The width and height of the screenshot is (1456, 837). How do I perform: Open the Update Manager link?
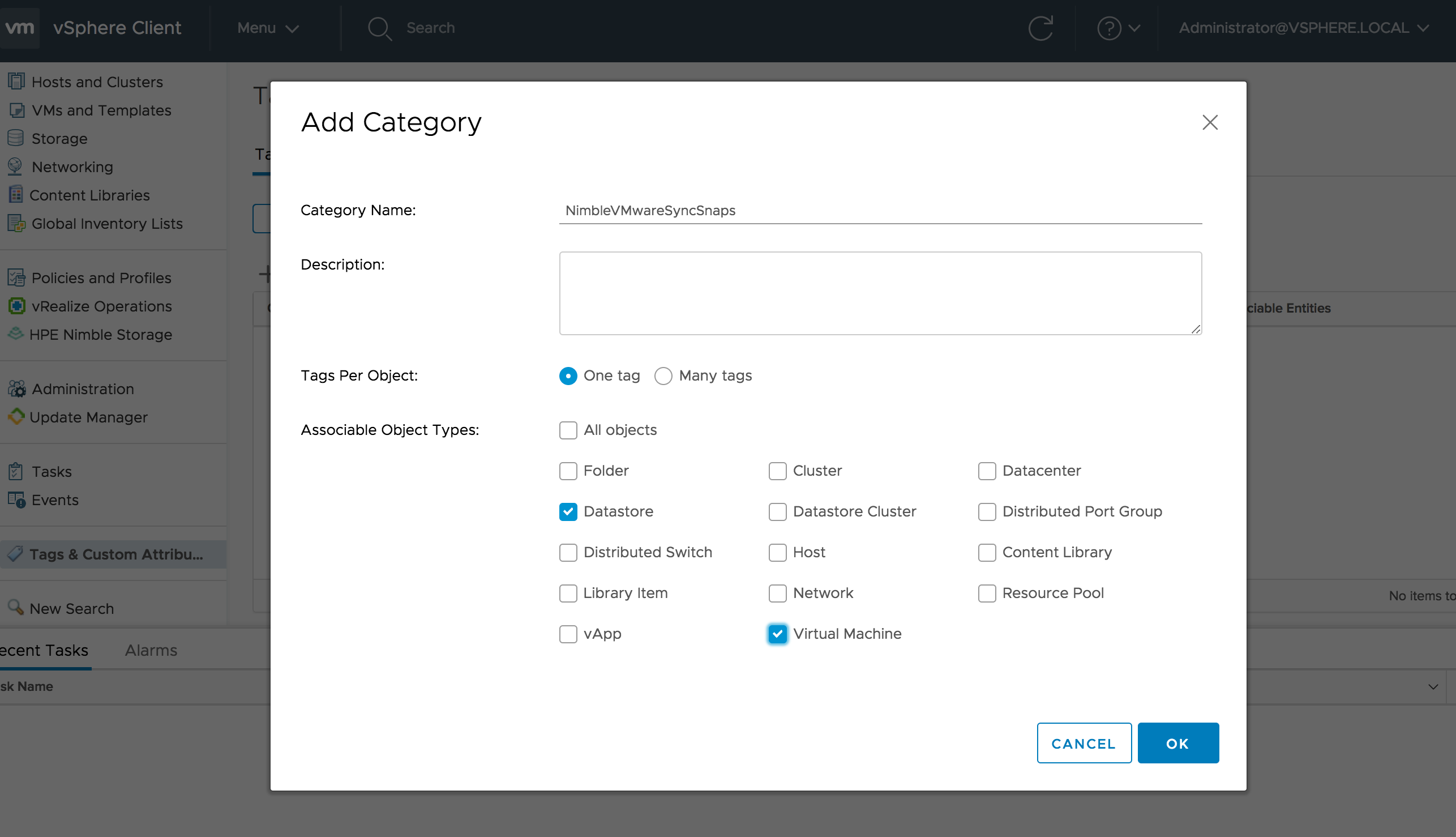pyautogui.click(x=88, y=417)
